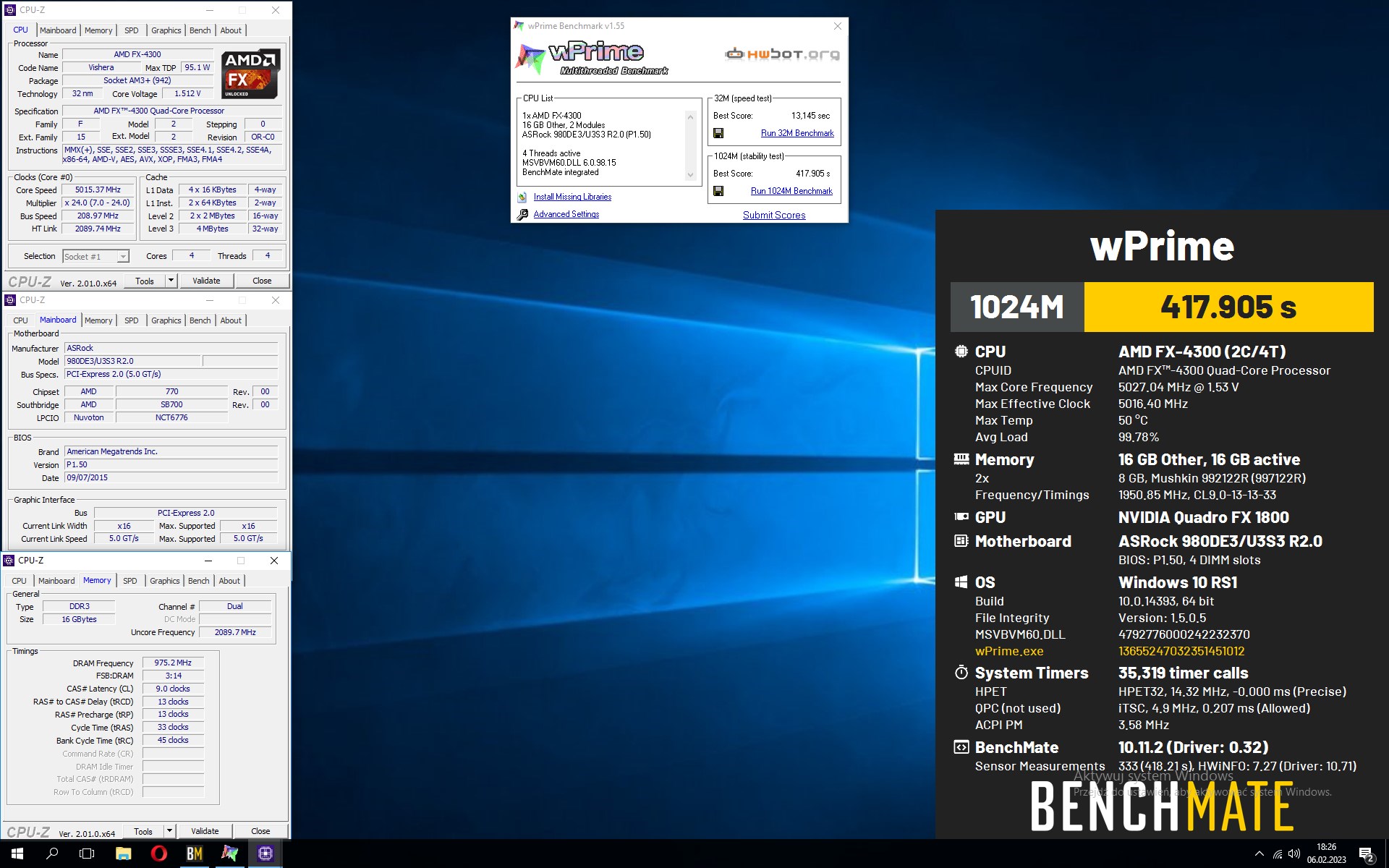Click the AMD FX Unlocked logo in CPU-Z
The image size is (1389, 868).
click(x=250, y=74)
